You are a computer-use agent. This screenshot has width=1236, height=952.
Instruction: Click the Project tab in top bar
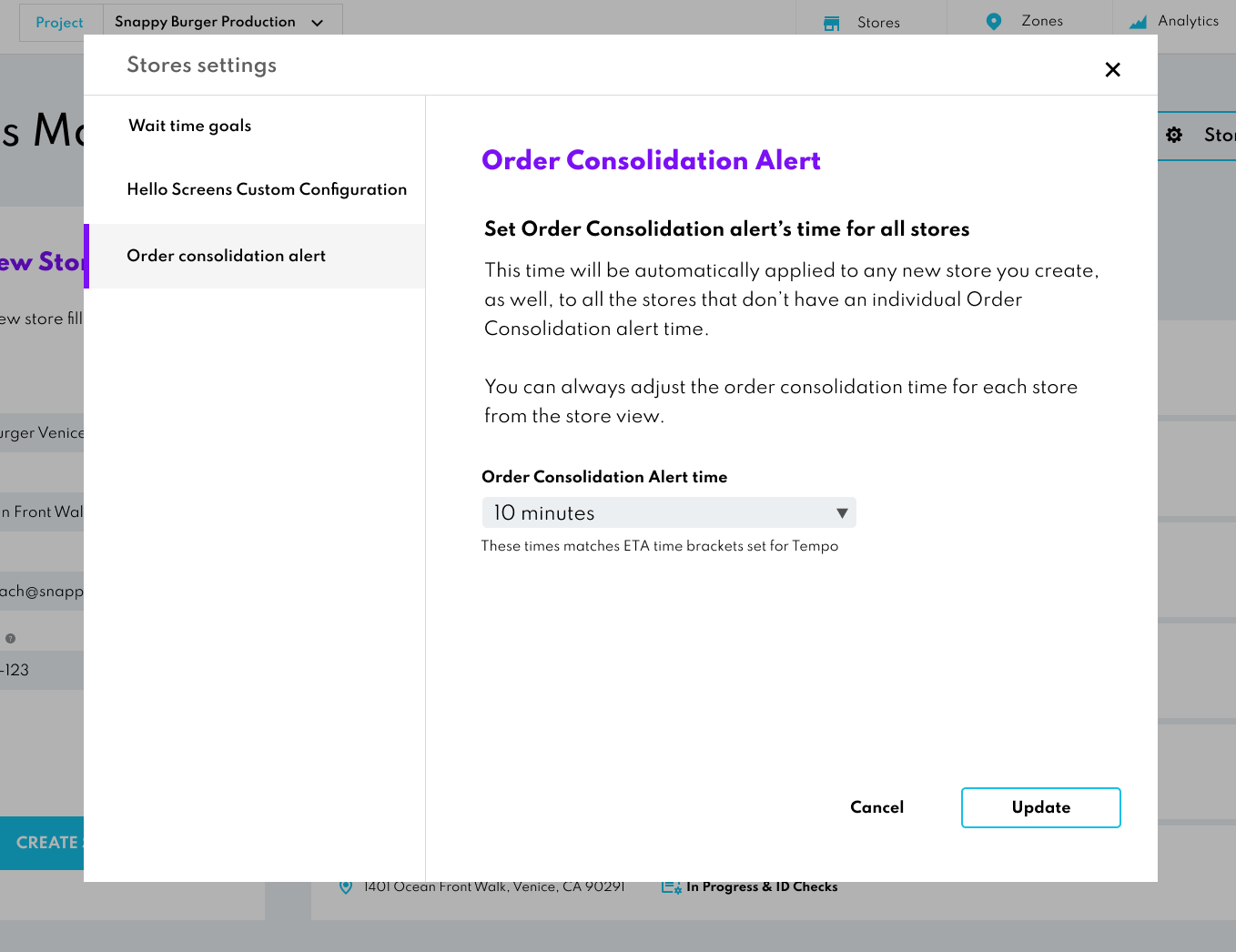(x=60, y=22)
